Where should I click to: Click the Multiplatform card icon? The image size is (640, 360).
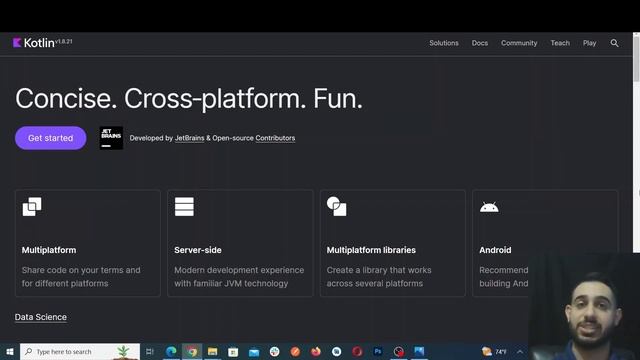pos(32,207)
